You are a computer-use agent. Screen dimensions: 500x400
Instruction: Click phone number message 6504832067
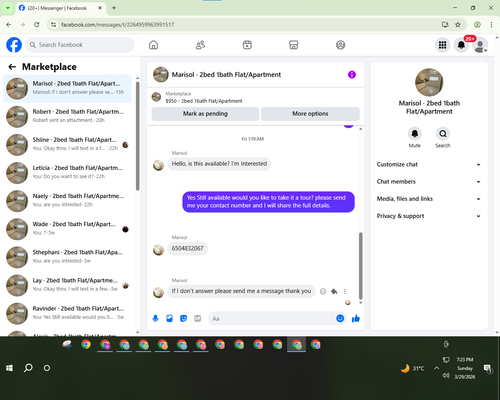187,248
